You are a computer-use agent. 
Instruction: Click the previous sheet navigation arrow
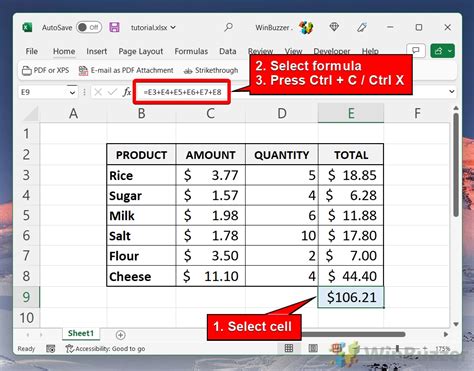[x=28, y=334]
